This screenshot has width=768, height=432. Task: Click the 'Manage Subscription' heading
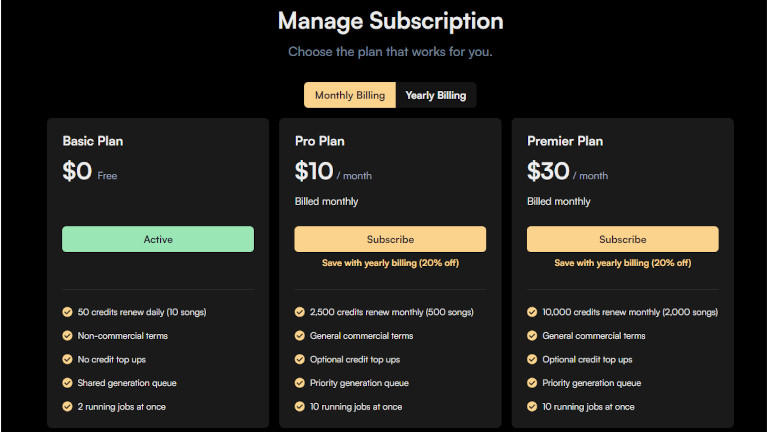click(390, 21)
